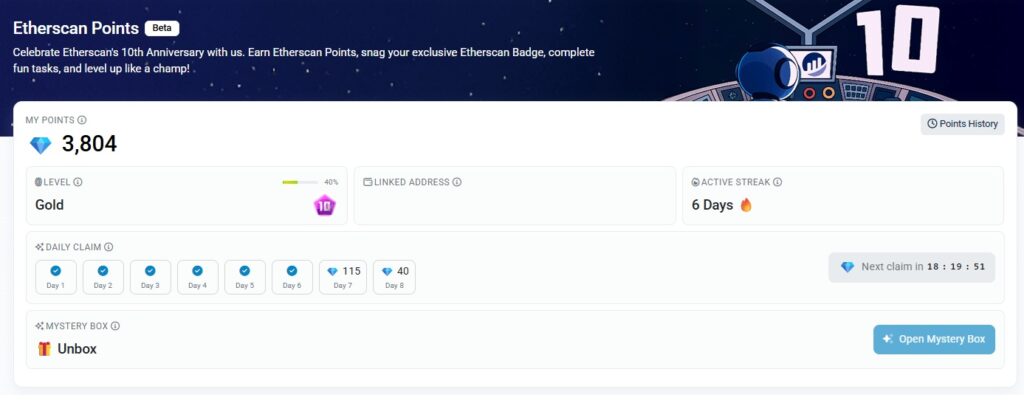The image size is (1024, 406).
Task: Click the level progress bar at 40%
Action: (x=300, y=182)
